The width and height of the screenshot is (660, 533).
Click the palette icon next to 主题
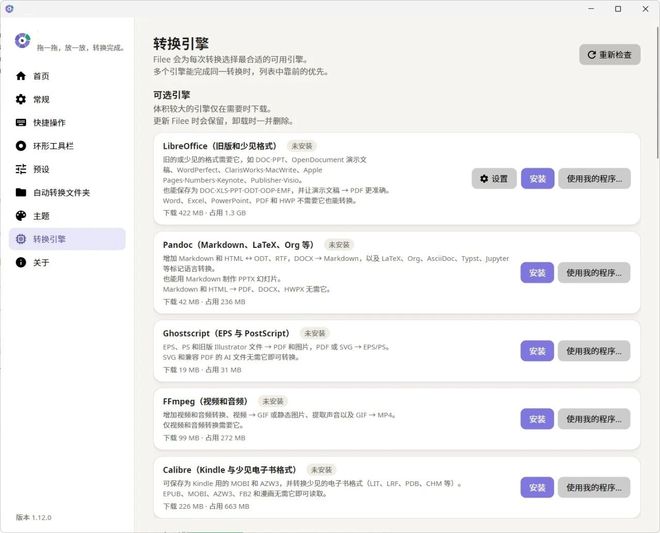(21, 216)
